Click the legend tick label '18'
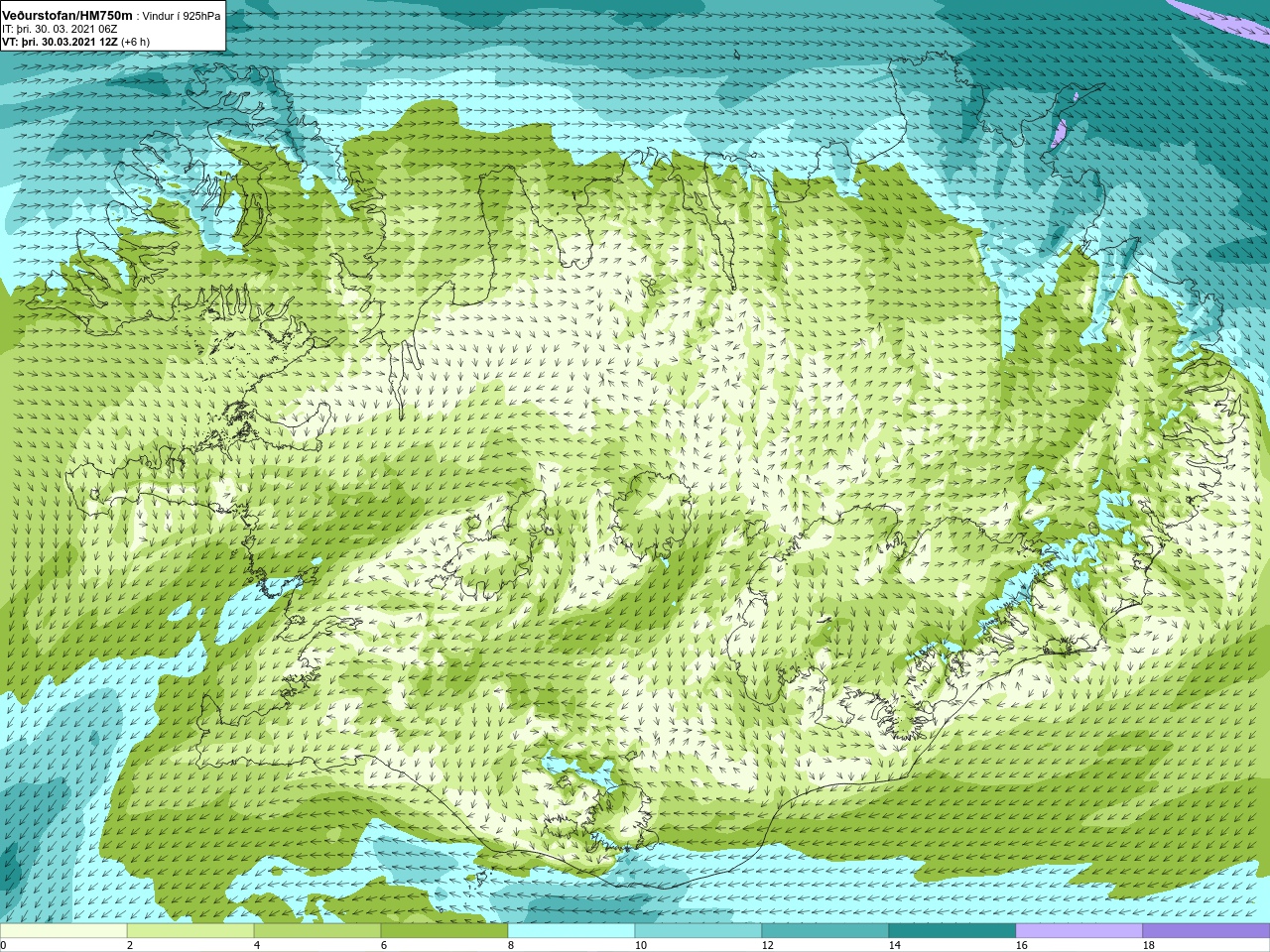Screen dimensions: 1270x952 coord(1149,945)
